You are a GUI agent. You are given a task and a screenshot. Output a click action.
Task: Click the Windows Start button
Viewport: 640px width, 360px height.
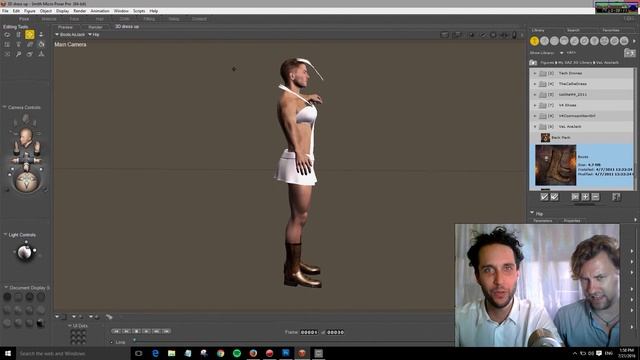tap(7, 353)
